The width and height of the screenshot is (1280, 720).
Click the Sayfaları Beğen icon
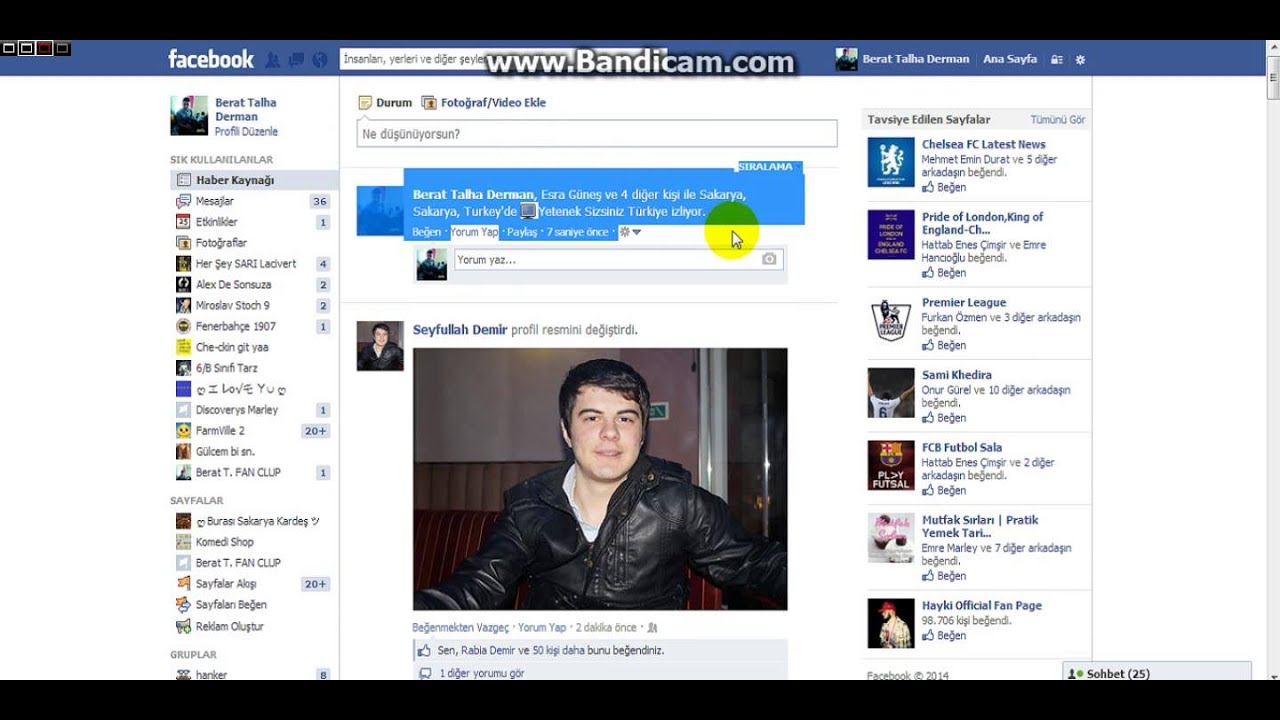(x=183, y=605)
